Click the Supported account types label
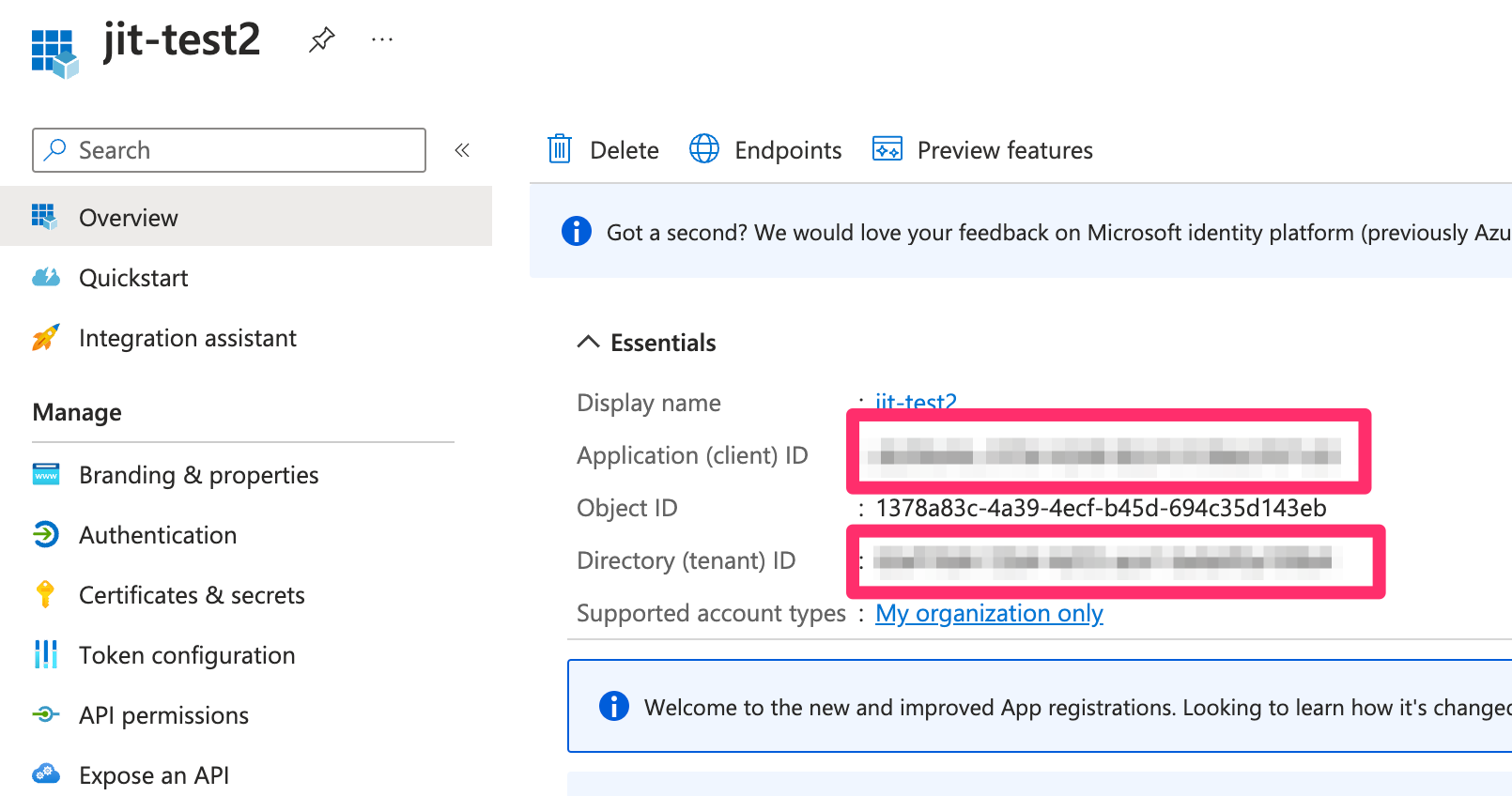The height and width of the screenshot is (796, 1512). point(711,613)
